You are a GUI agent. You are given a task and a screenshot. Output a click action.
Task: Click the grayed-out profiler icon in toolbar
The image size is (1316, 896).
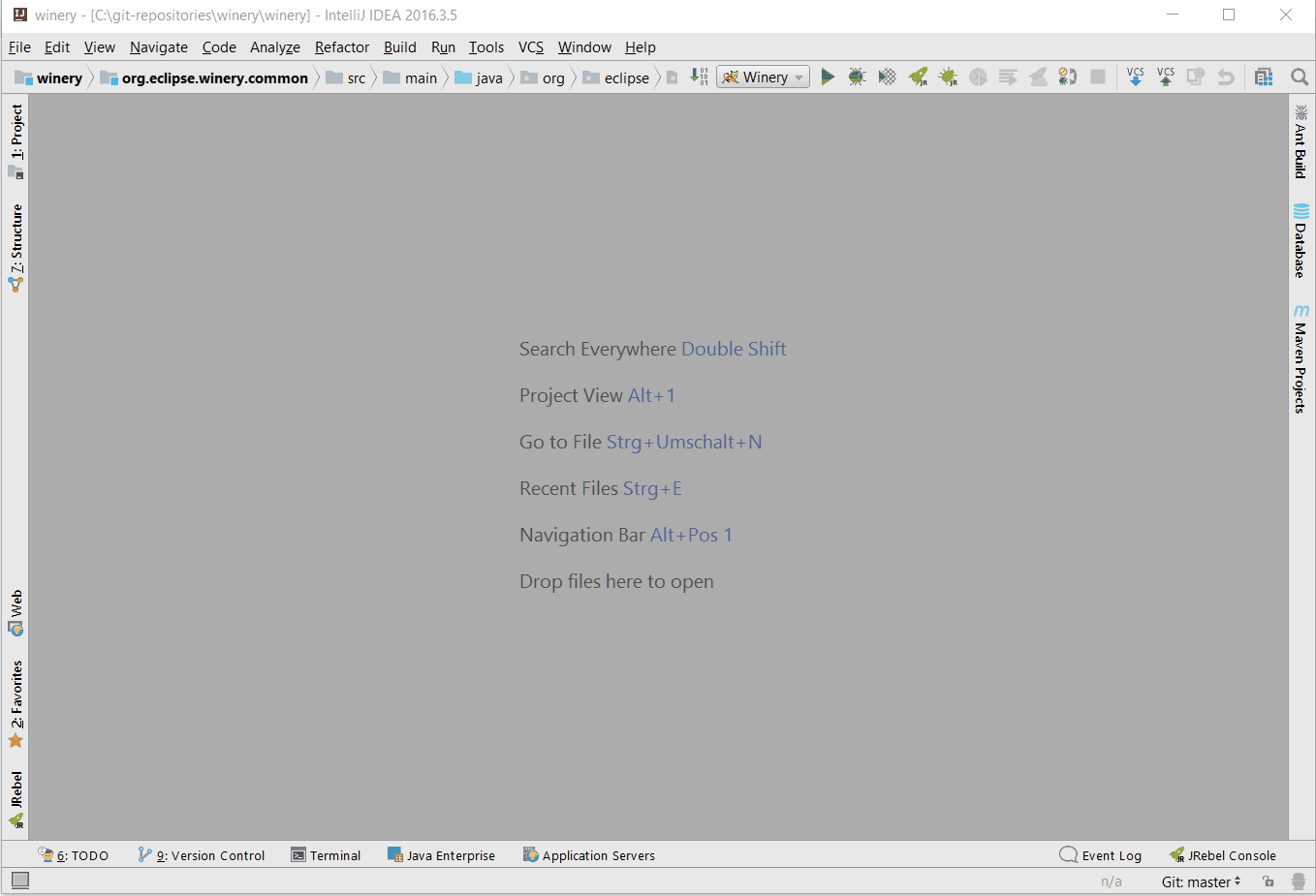pos(978,77)
